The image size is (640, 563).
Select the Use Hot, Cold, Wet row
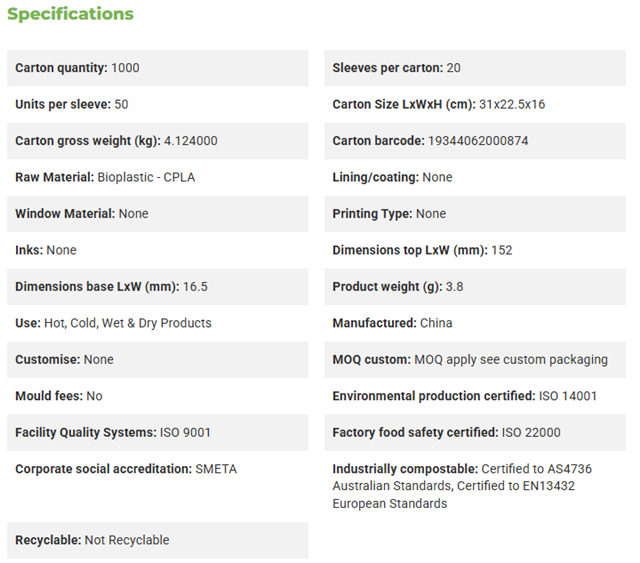click(158, 323)
